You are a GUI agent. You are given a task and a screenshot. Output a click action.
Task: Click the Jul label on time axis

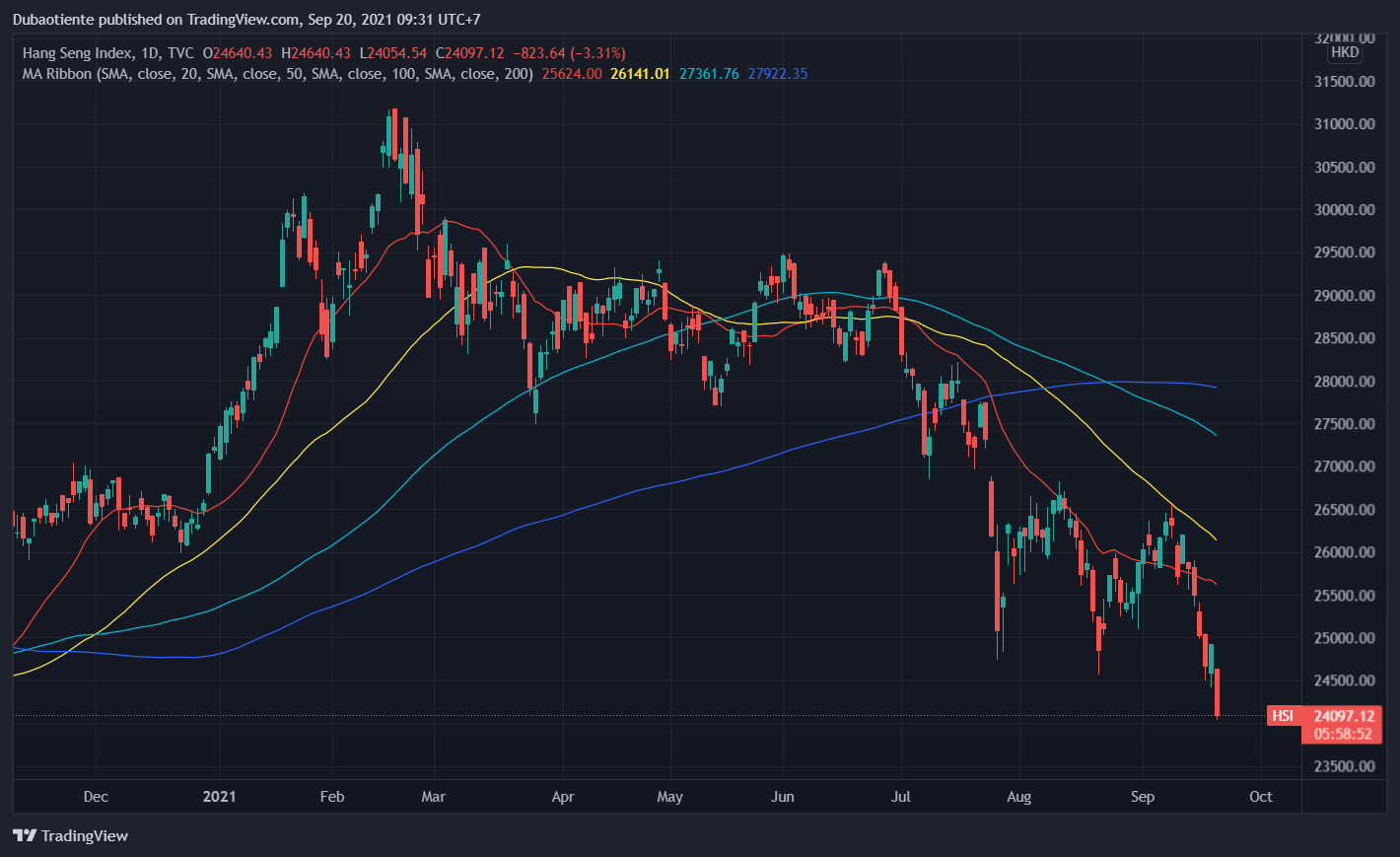click(900, 797)
